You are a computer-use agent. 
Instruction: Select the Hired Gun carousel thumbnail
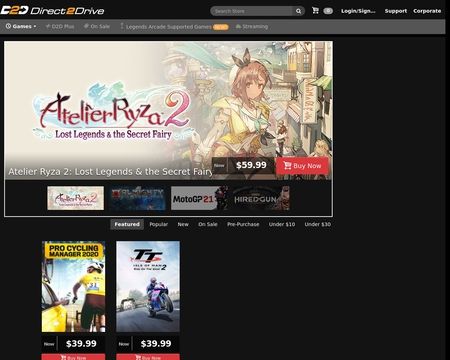click(x=261, y=198)
